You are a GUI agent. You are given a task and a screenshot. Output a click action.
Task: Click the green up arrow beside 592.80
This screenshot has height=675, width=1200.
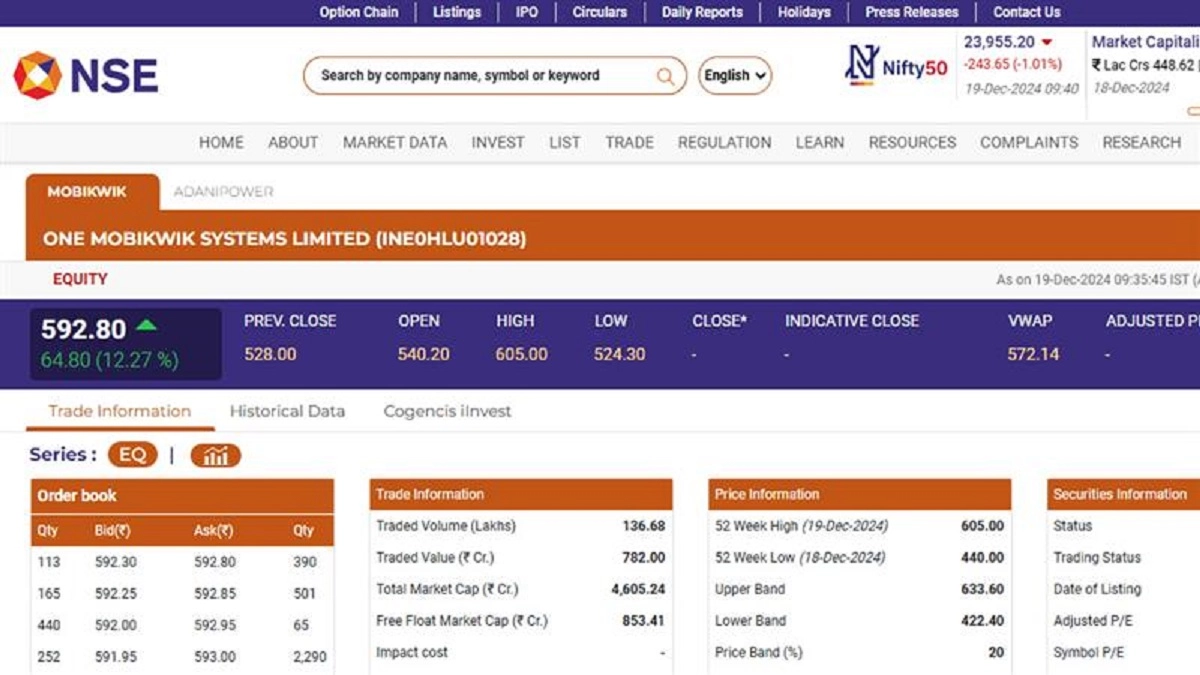(147, 325)
